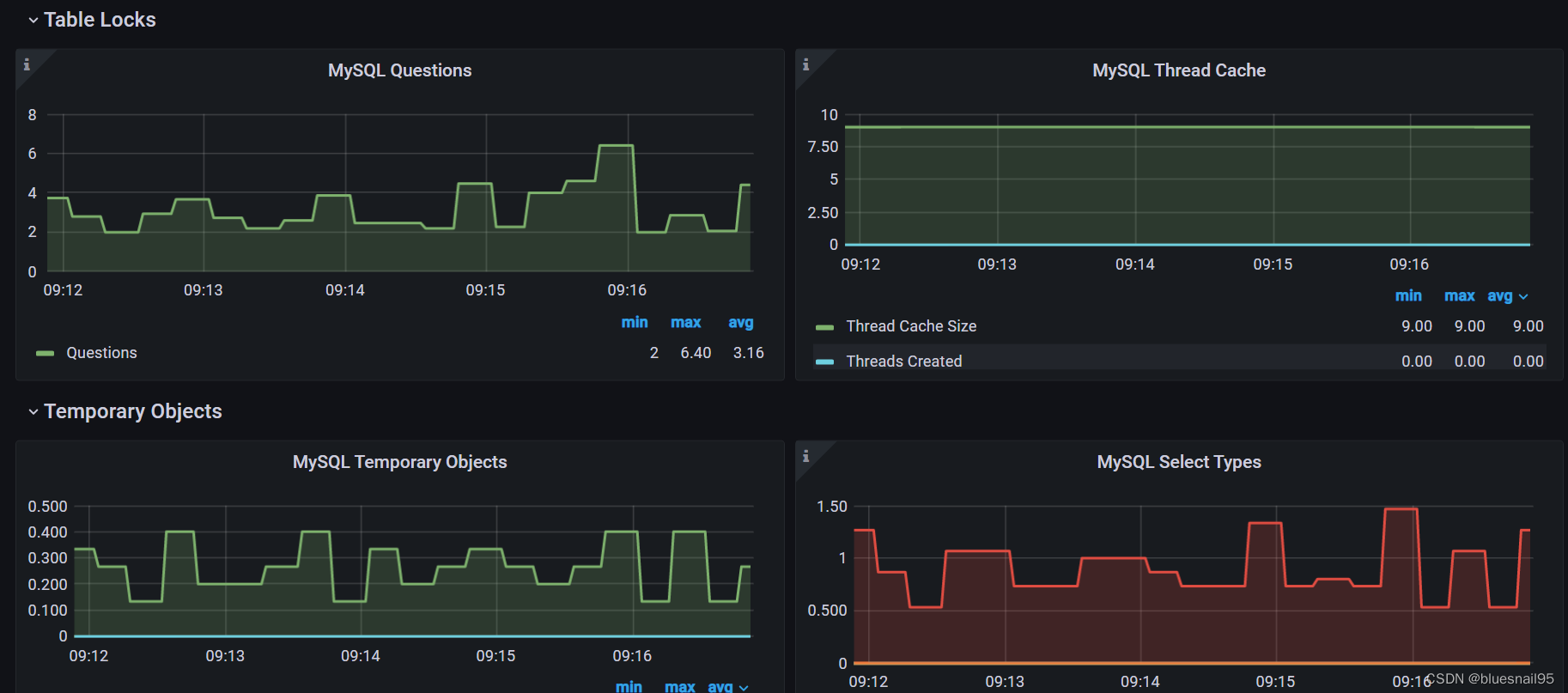Click the Questions avg value 3.16
The height and width of the screenshot is (693, 1568).
(749, 353)
